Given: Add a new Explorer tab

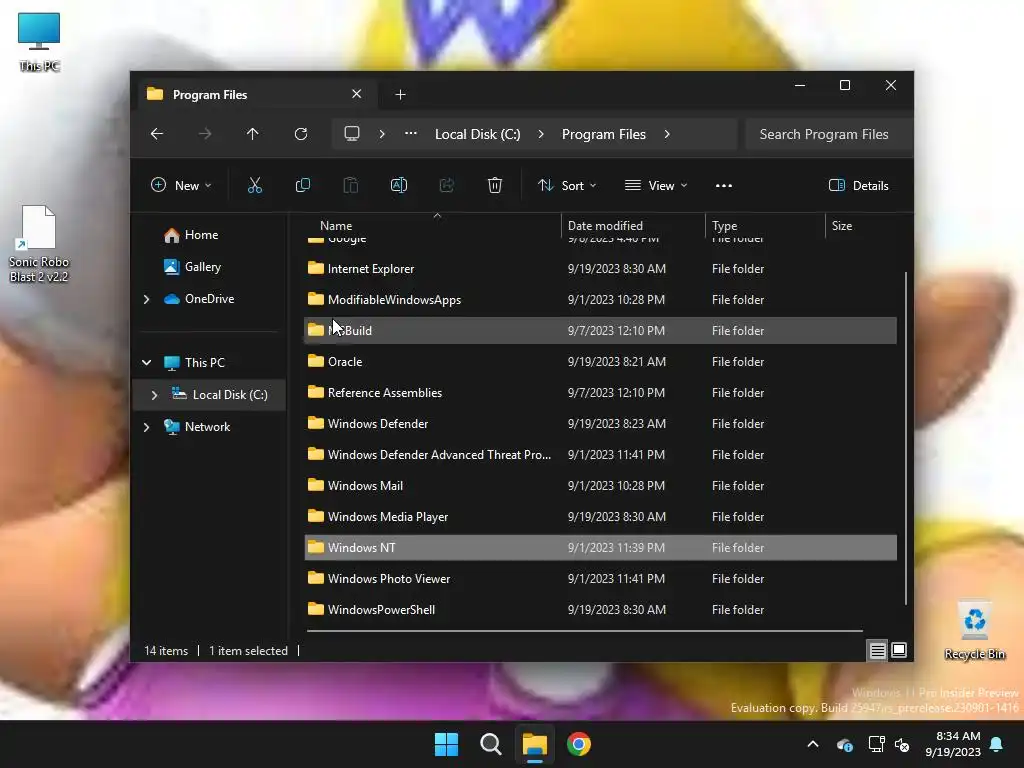Looking at the screenshot, I should pyautogui.click(x=400, y=95).
